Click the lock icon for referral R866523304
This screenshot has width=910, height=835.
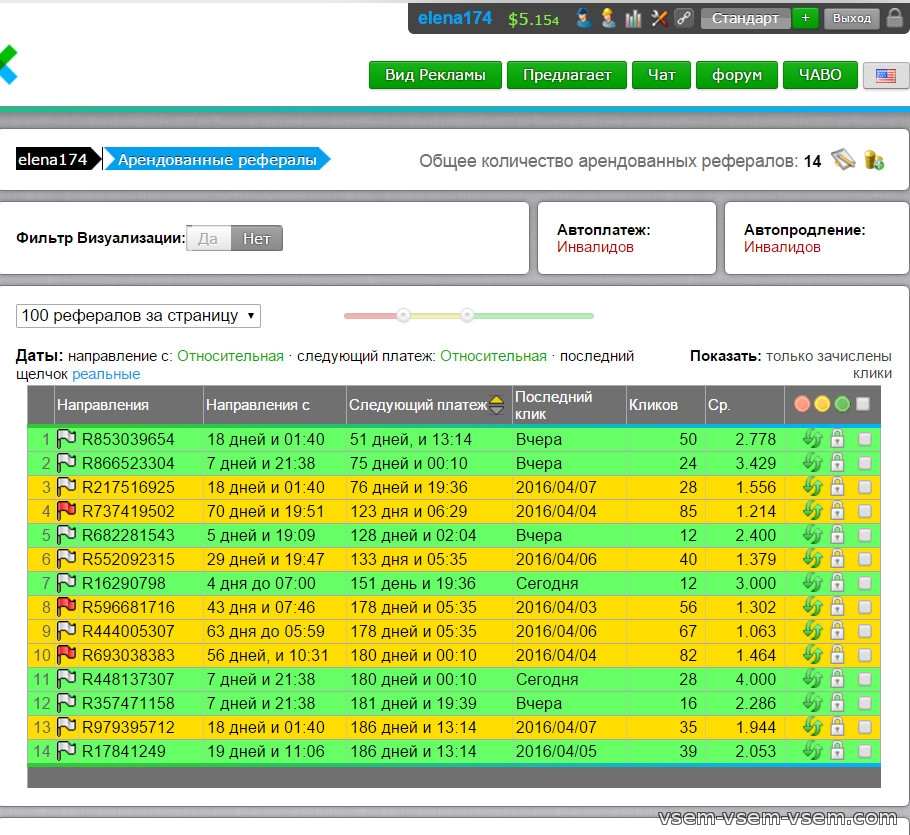click(x=837, y=462)
